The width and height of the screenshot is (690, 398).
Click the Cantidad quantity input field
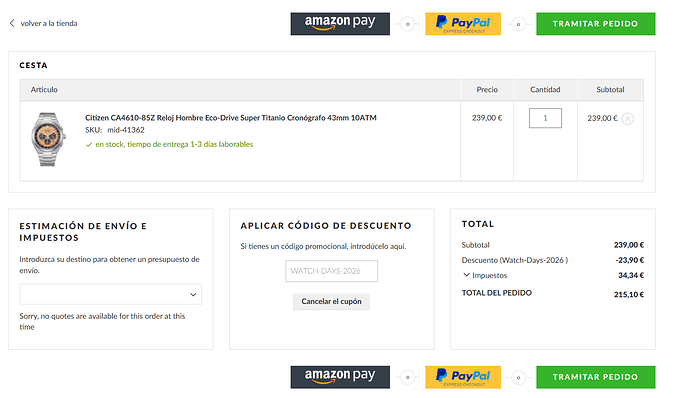click(545, 118)
